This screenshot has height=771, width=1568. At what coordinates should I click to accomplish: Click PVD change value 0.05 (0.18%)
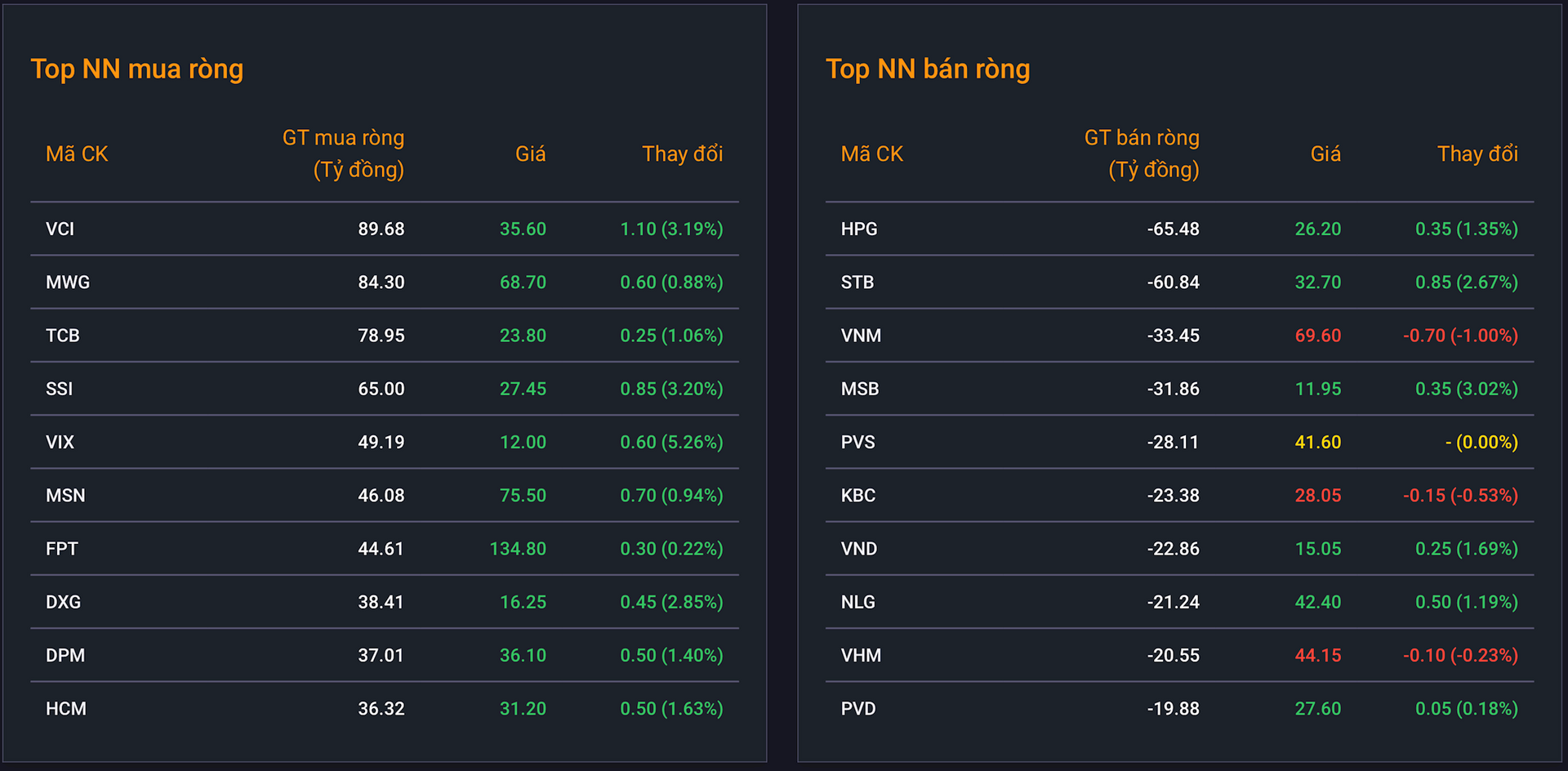click(x=1467, y=709)
